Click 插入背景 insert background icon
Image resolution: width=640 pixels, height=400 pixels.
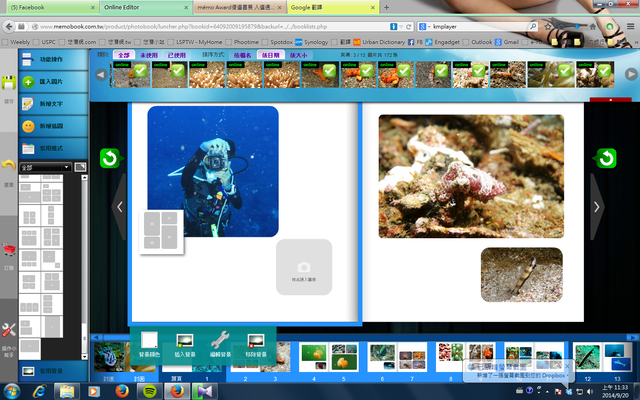(185, 344)
